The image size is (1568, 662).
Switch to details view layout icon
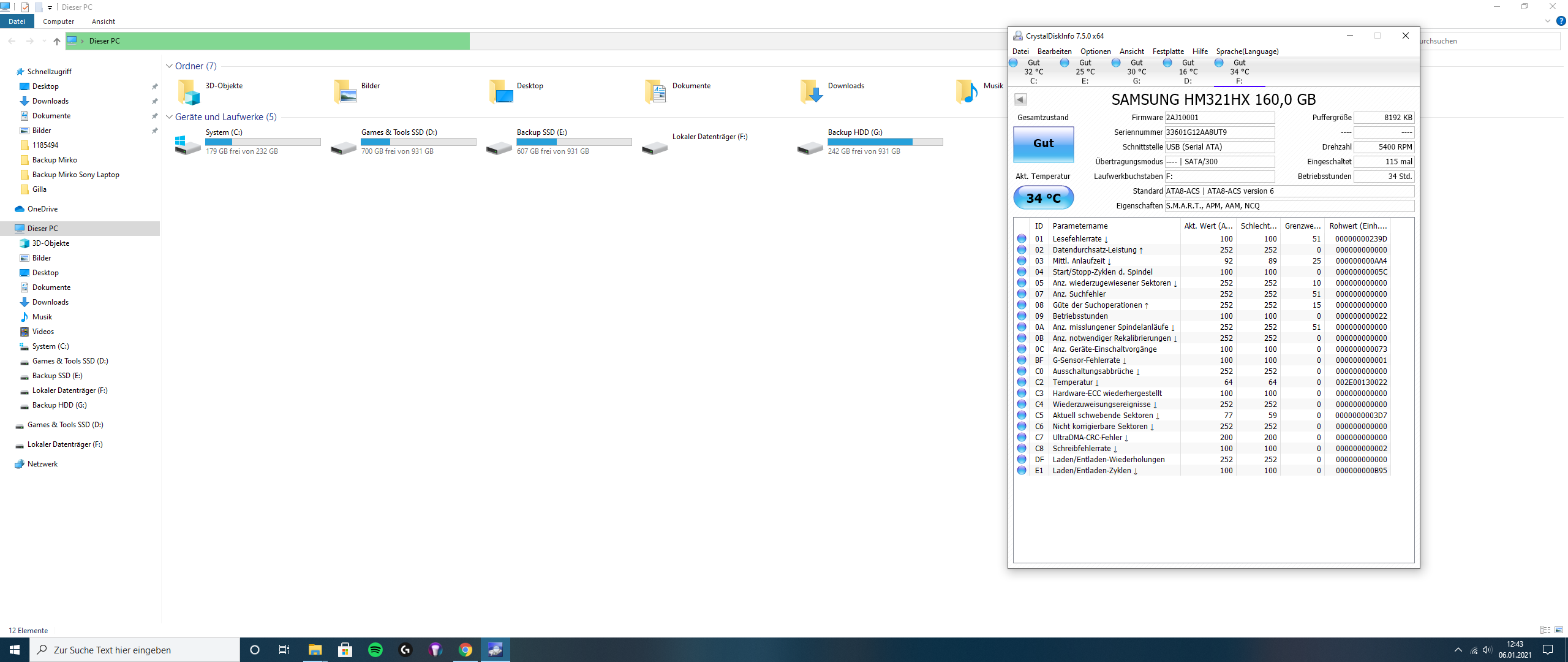(1545, 630)
